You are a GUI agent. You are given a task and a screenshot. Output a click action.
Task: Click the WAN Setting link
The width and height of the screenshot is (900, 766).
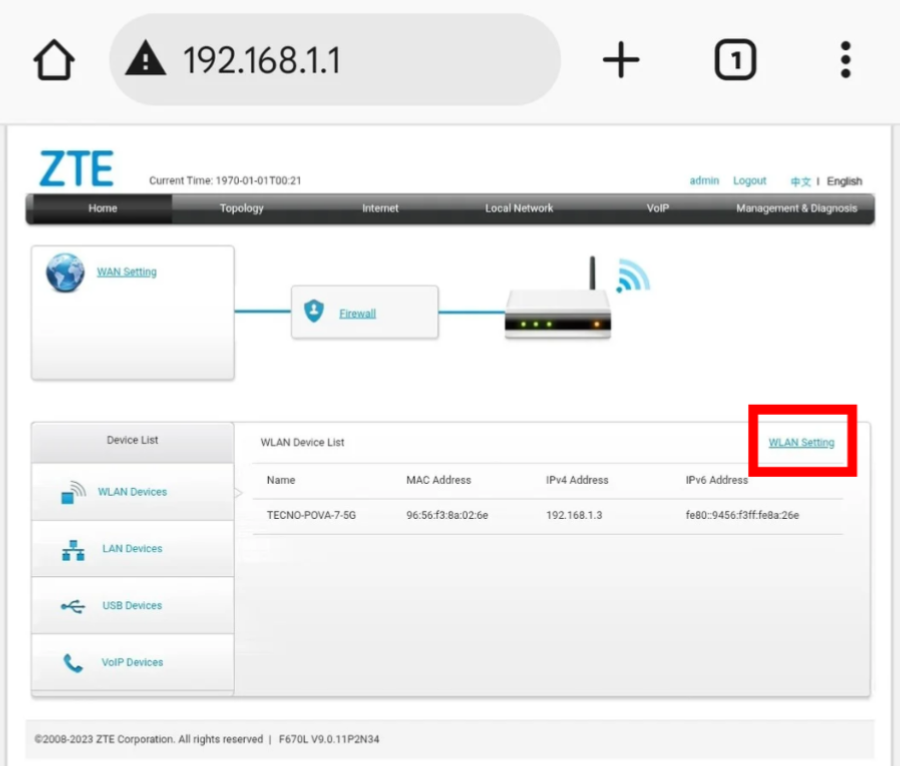point(126,272)
